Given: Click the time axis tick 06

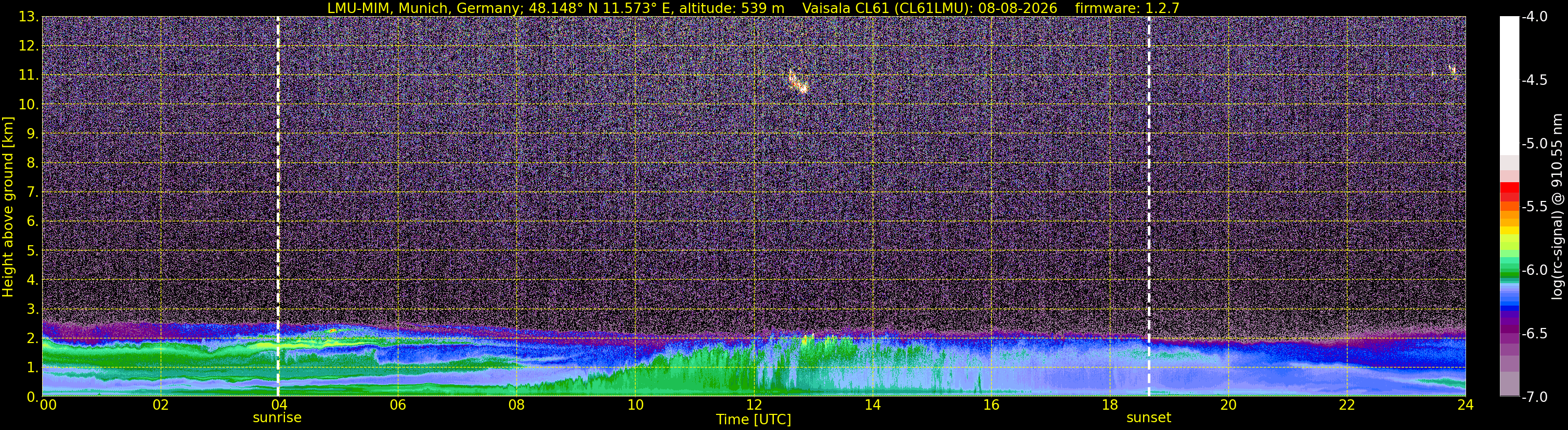Looking at the screenshot, I should point(397,405).
